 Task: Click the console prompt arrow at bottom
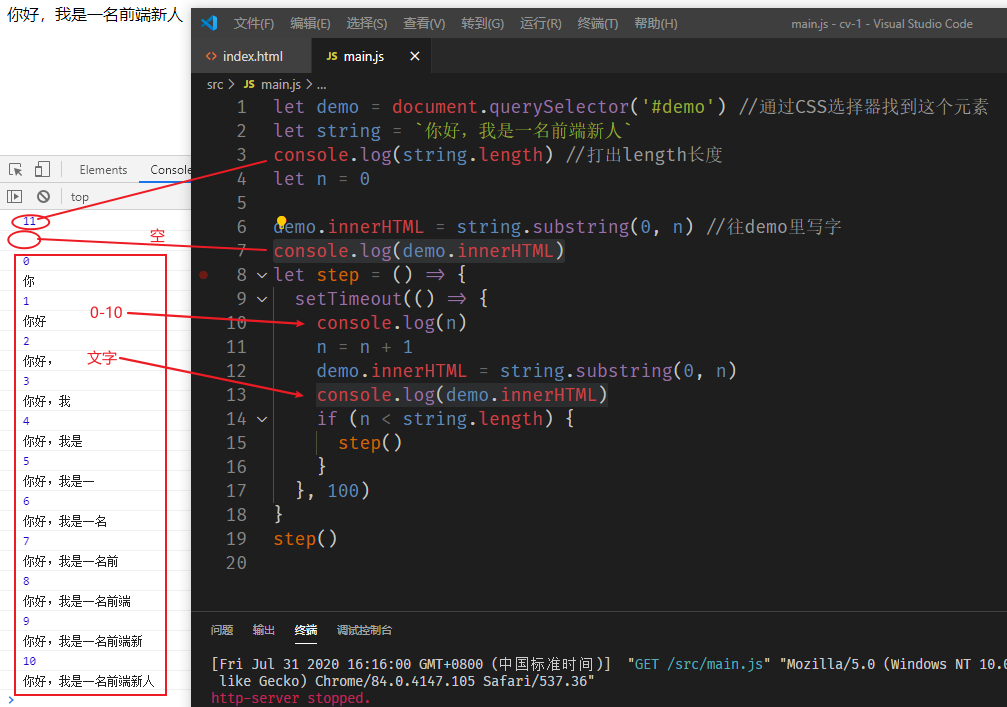(x=11, y=700)
